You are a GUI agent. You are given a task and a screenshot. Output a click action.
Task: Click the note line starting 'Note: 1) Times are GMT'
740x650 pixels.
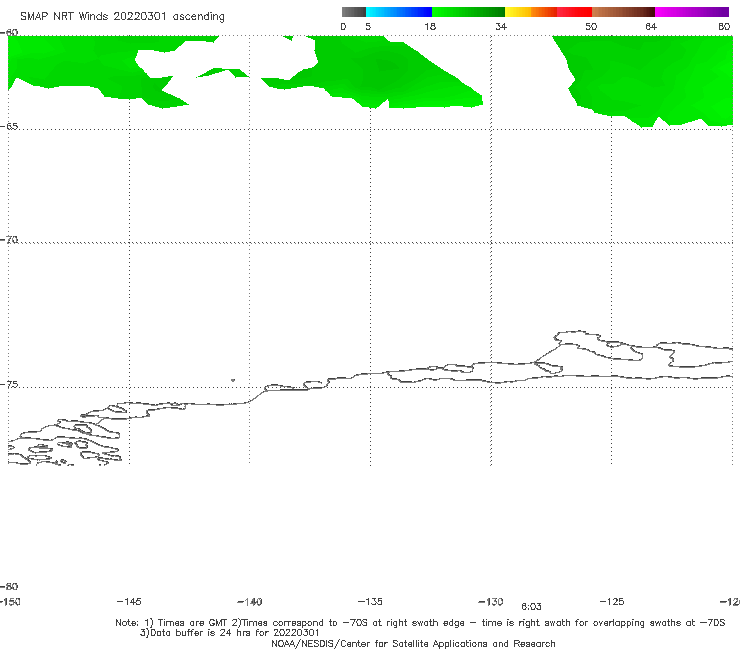coord(420,623)
